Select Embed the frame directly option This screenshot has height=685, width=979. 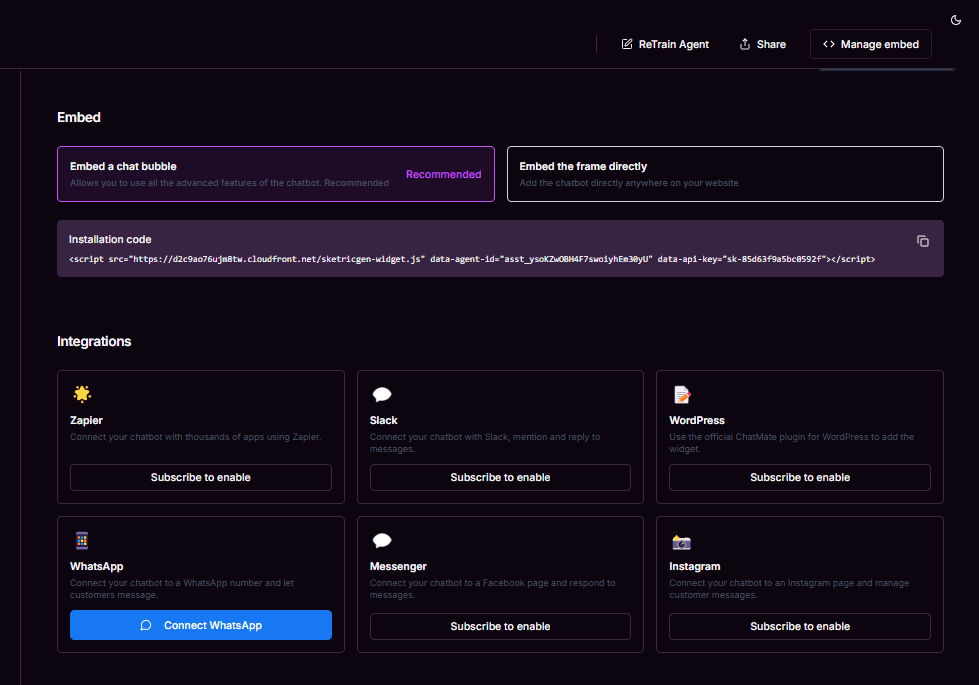(x=725, y=174)
